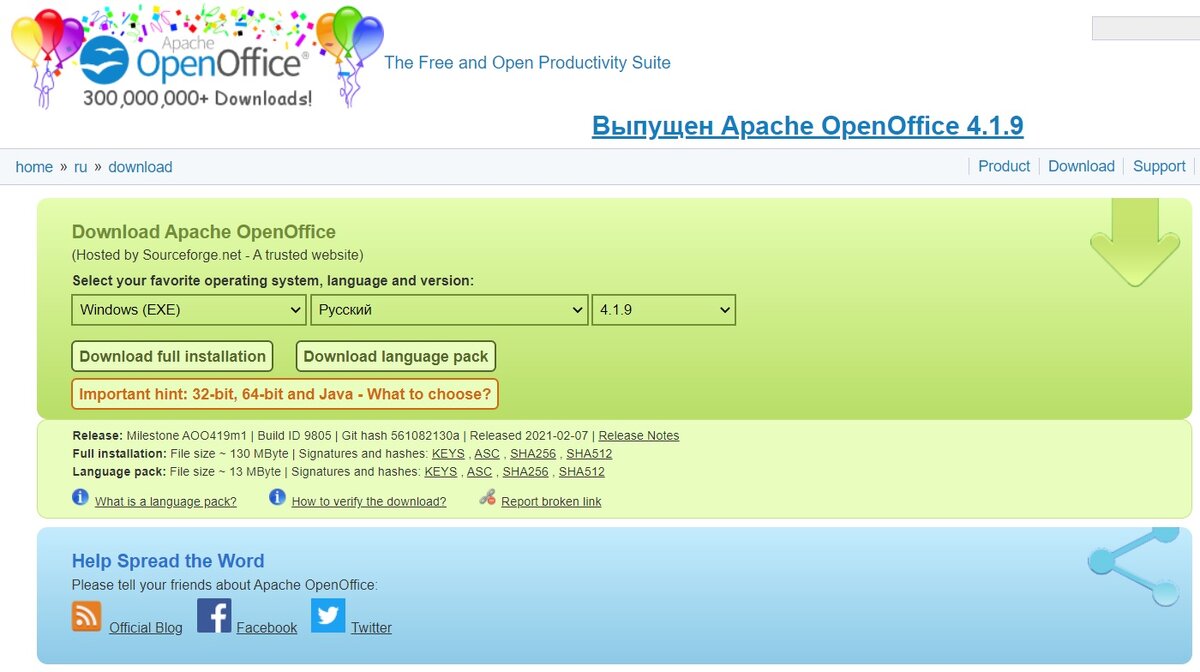Screen dimensions: 1200x672
Task: Open ASC link for Full installation
Action: pos(487,454)
